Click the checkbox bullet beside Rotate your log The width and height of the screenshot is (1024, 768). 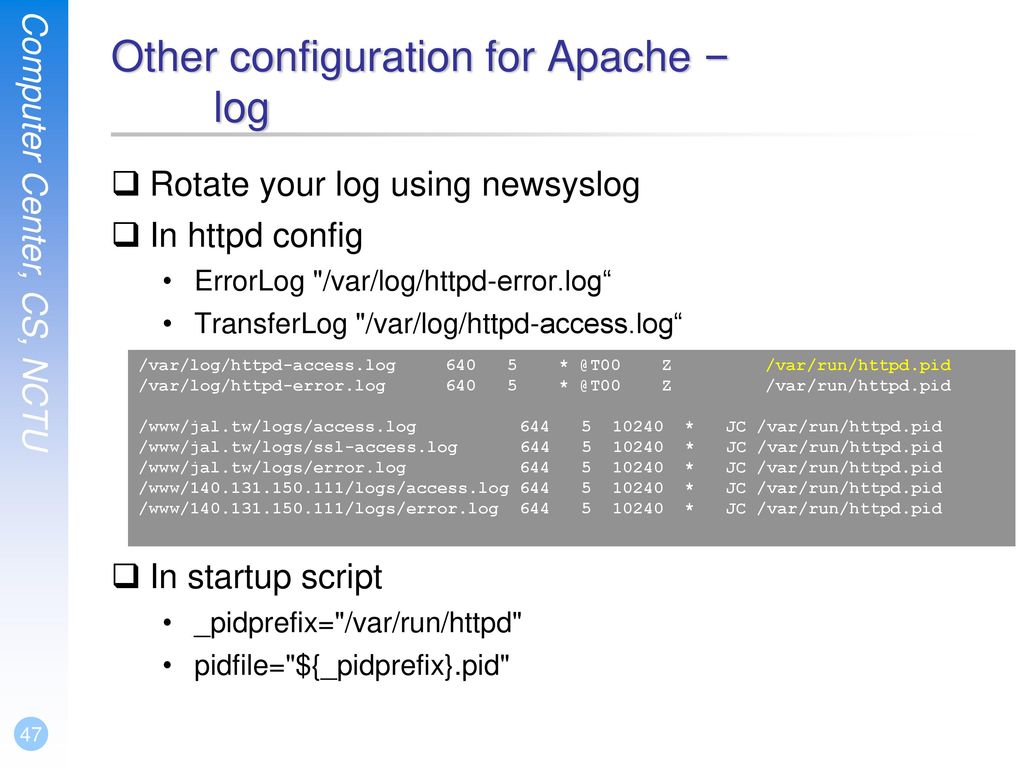tap(126, 184)
